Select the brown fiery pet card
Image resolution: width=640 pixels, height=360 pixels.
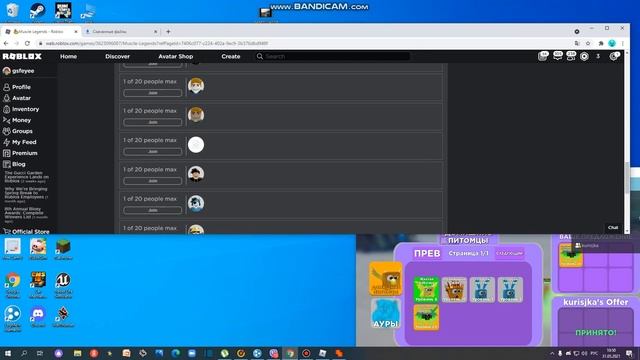click(x=454, y=289)
